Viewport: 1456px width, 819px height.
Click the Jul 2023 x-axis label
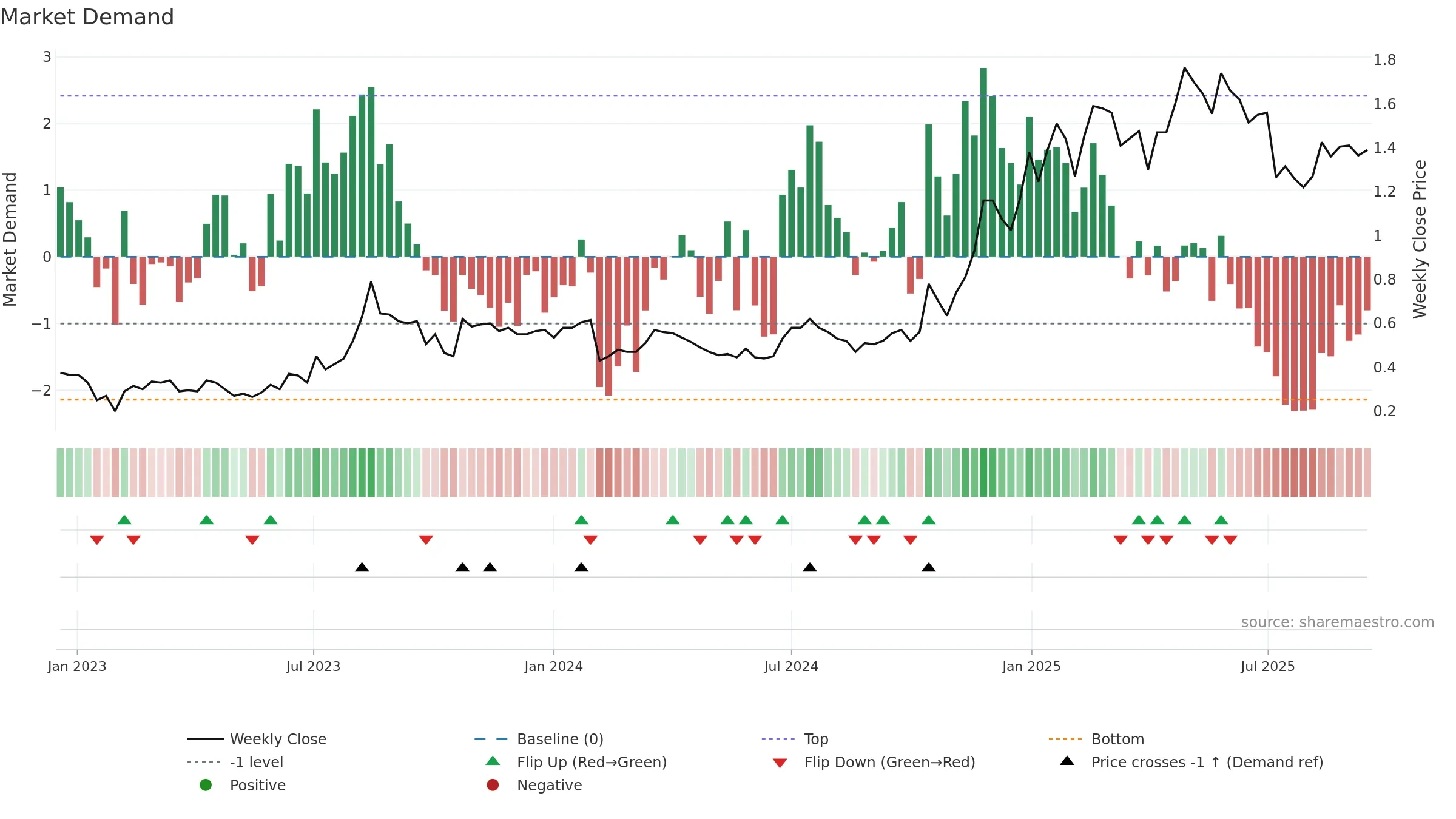pyautogui.click(x=314, y=666)
